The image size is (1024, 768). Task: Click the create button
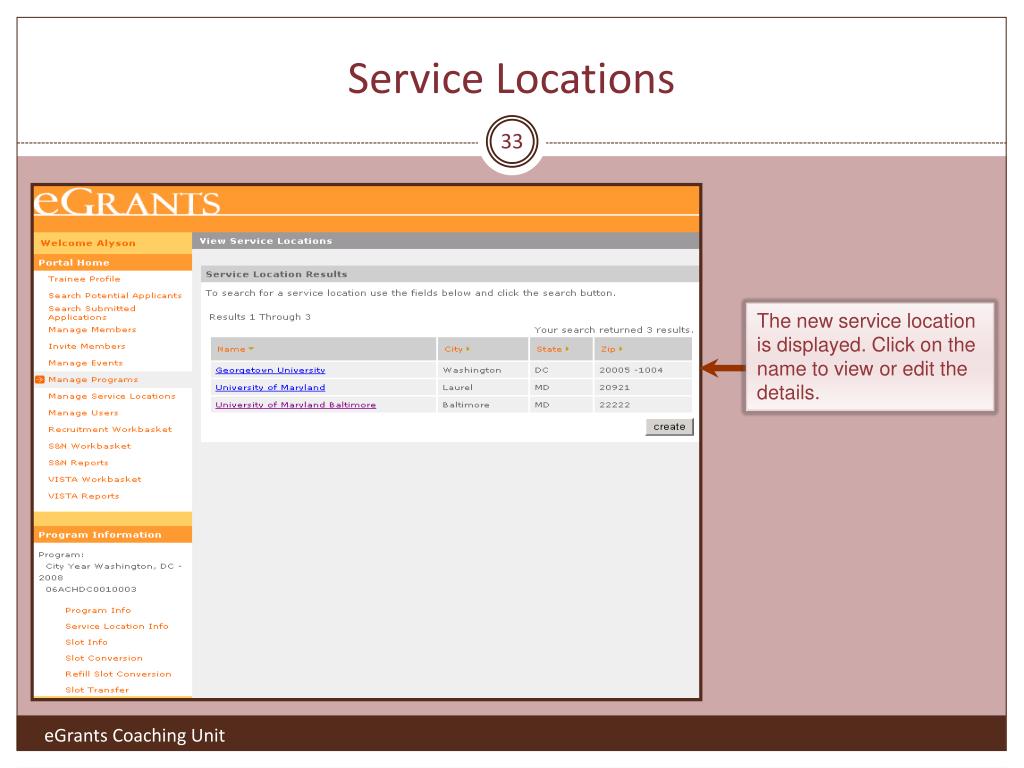coord(669,426)
